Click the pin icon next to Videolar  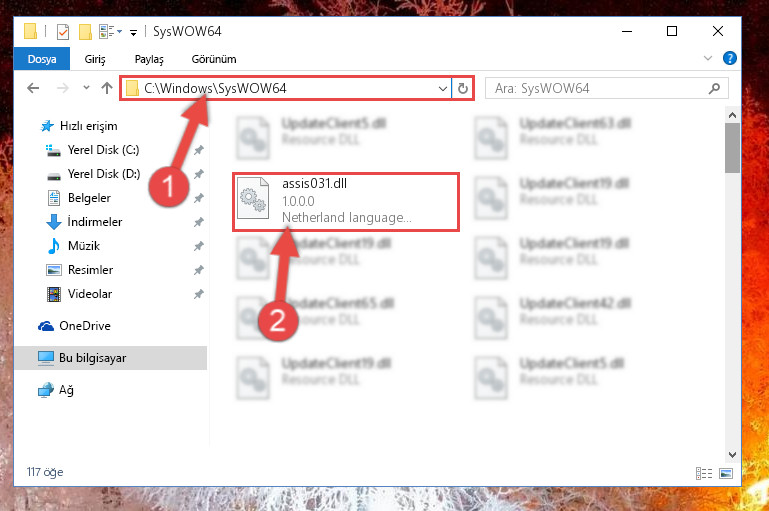199,294
